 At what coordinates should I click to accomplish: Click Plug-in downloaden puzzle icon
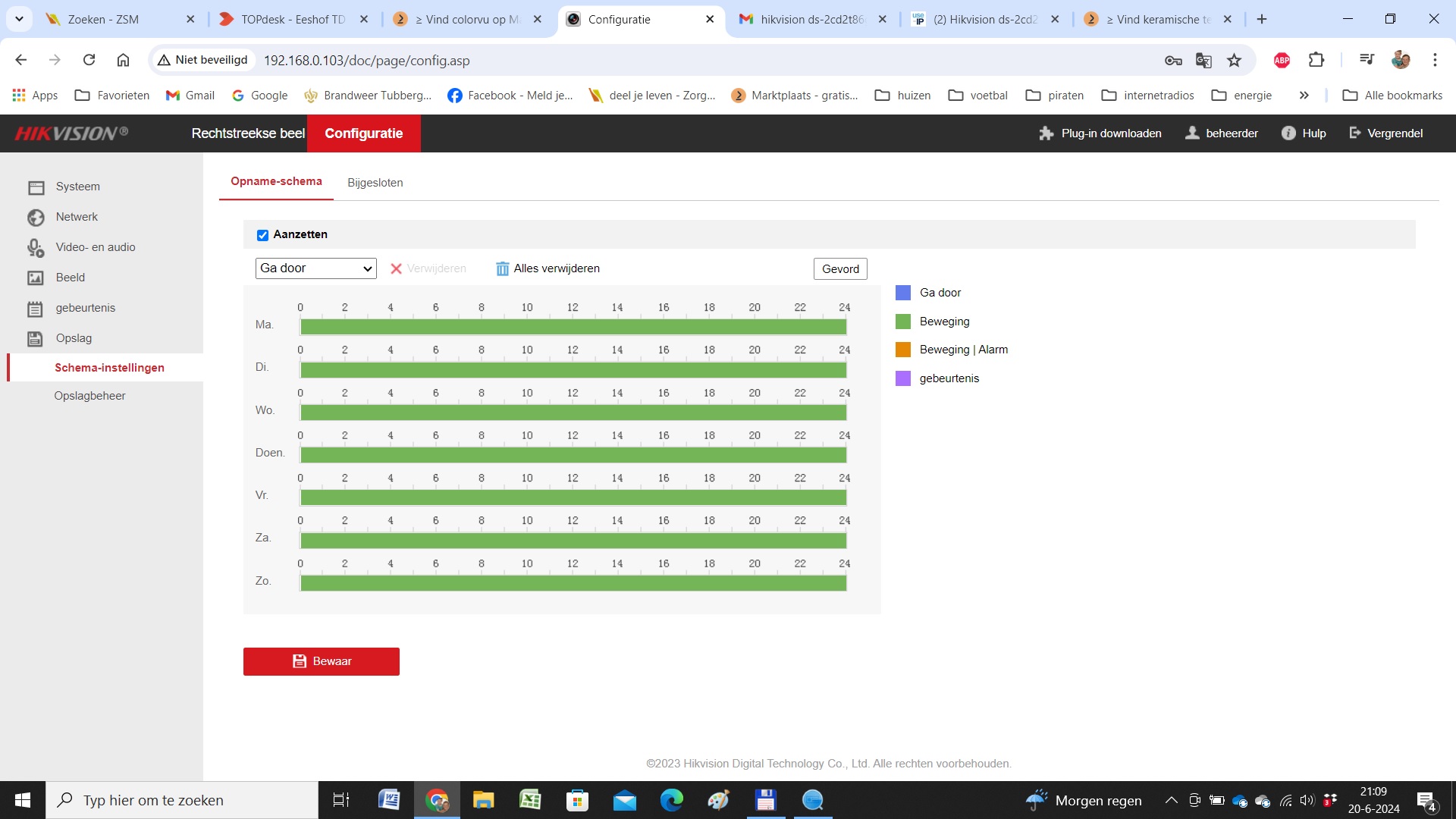[1046, 133]
